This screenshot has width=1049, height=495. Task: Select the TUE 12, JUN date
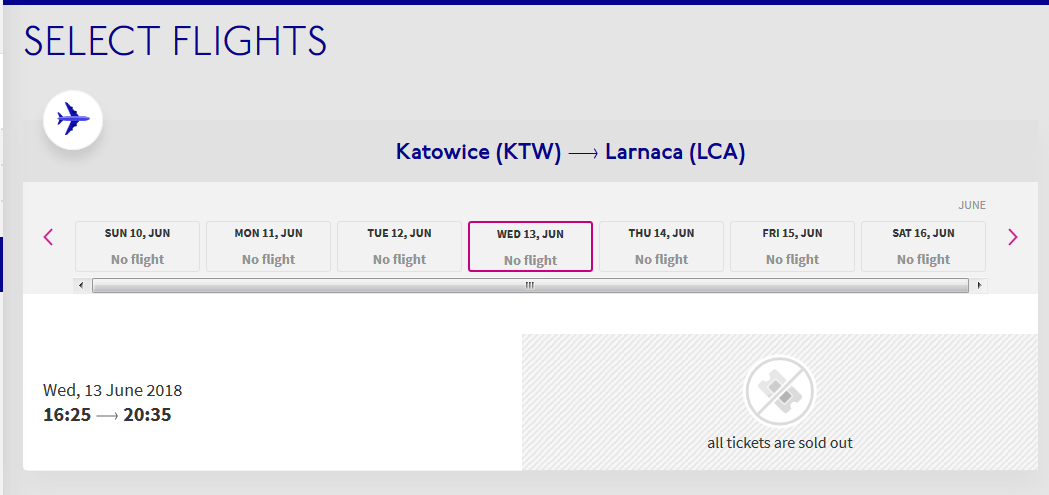pyautogui.click(x=399, y=246)
